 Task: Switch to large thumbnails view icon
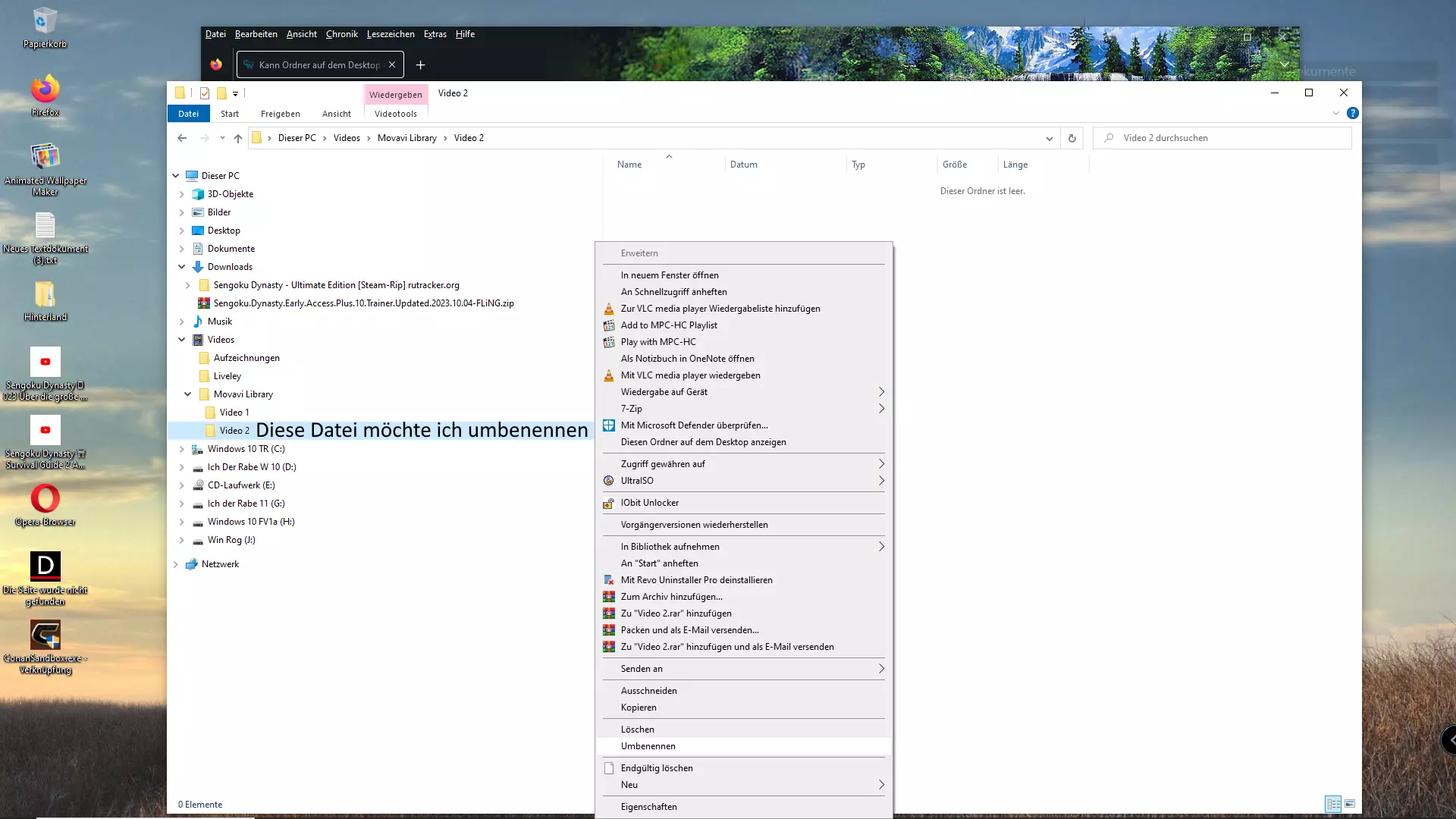point(1350,804)
